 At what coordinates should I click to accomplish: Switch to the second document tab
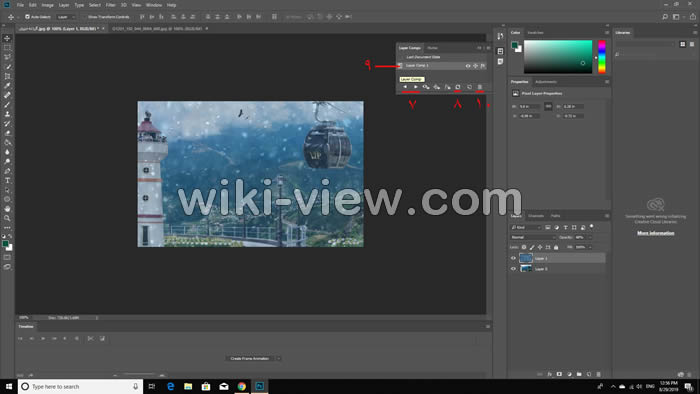pyautogui.click(x=157, y=29)
